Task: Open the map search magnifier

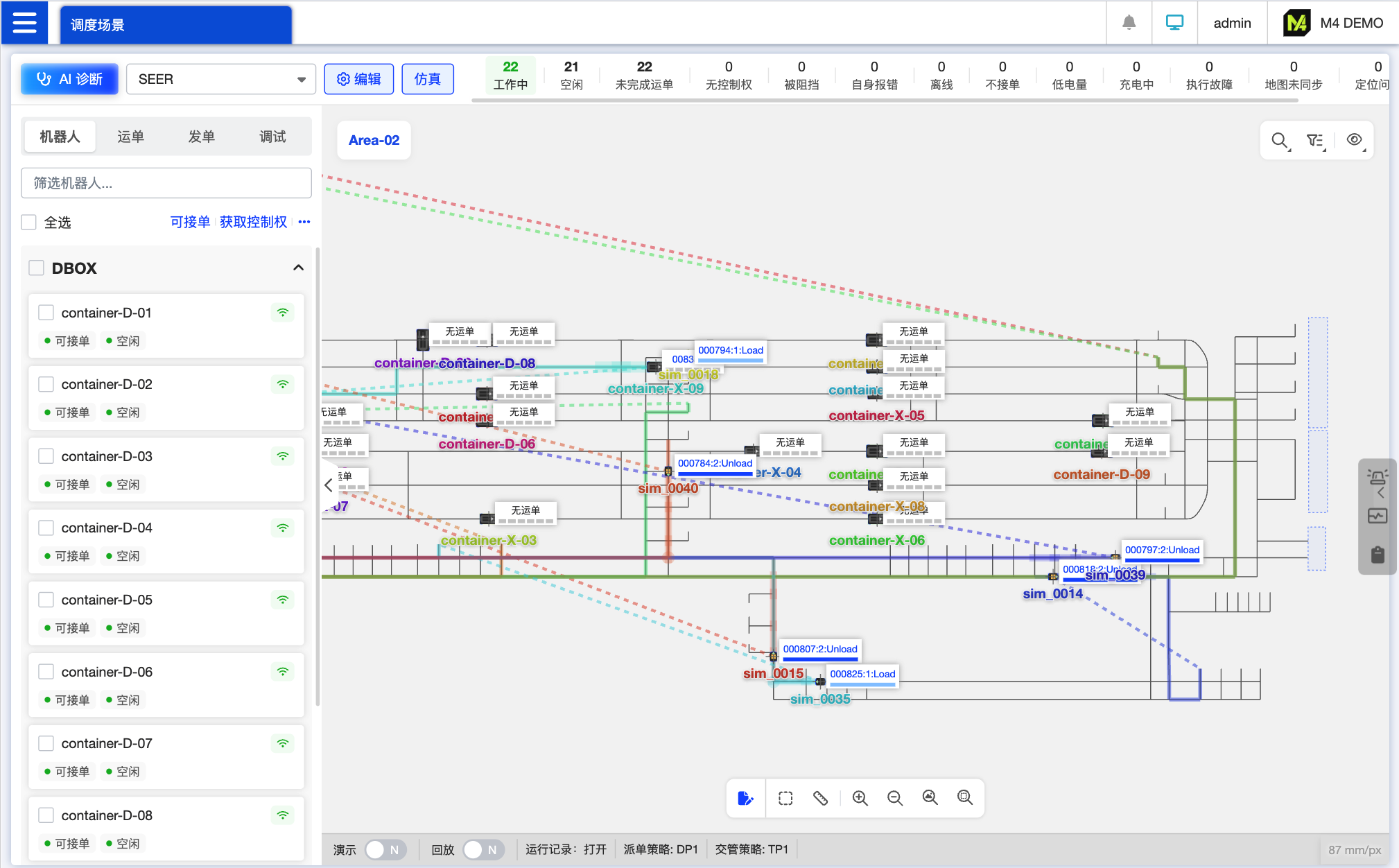Action: pos(1280,141)
